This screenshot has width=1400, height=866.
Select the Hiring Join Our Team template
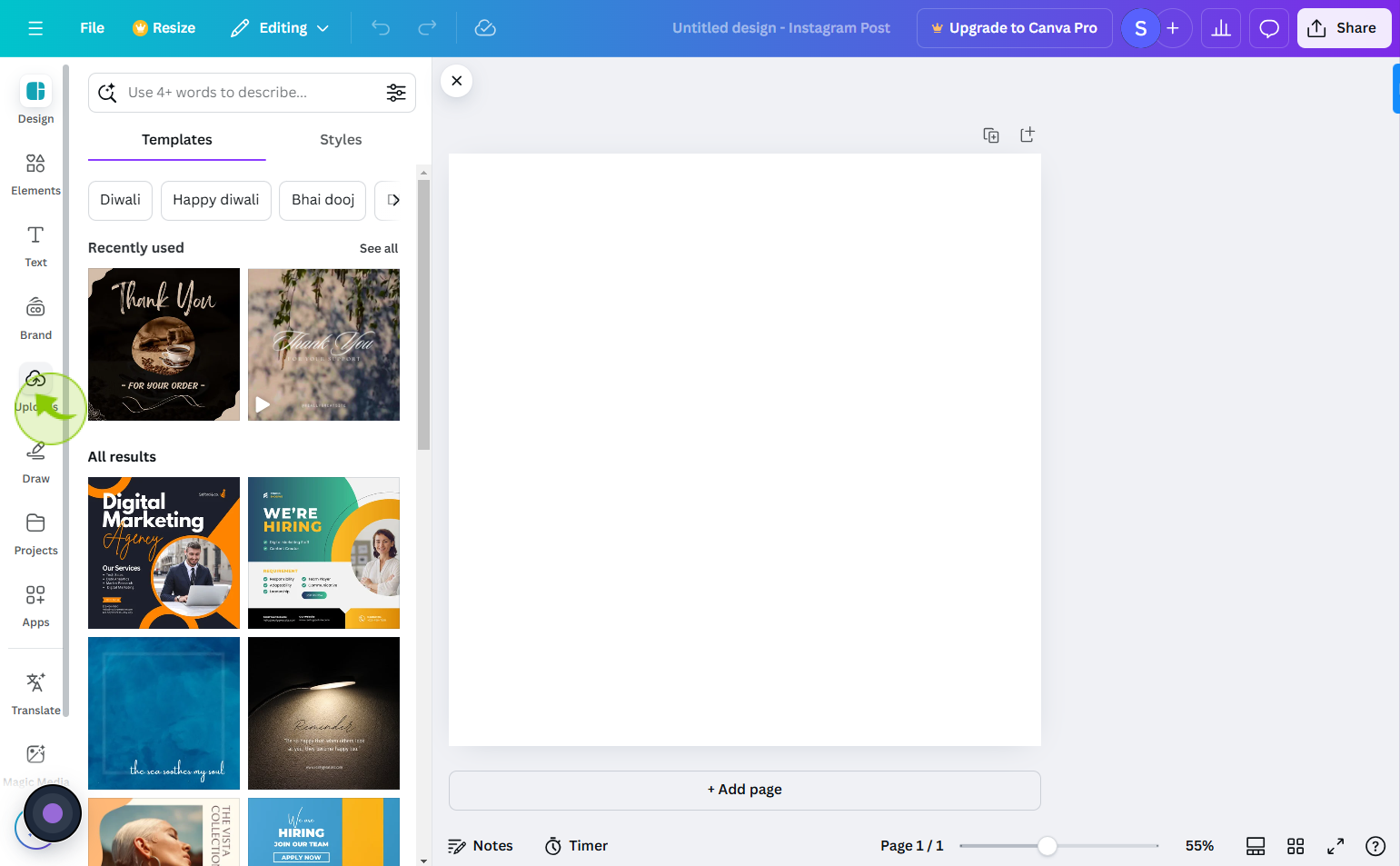[x=323, y=831]
